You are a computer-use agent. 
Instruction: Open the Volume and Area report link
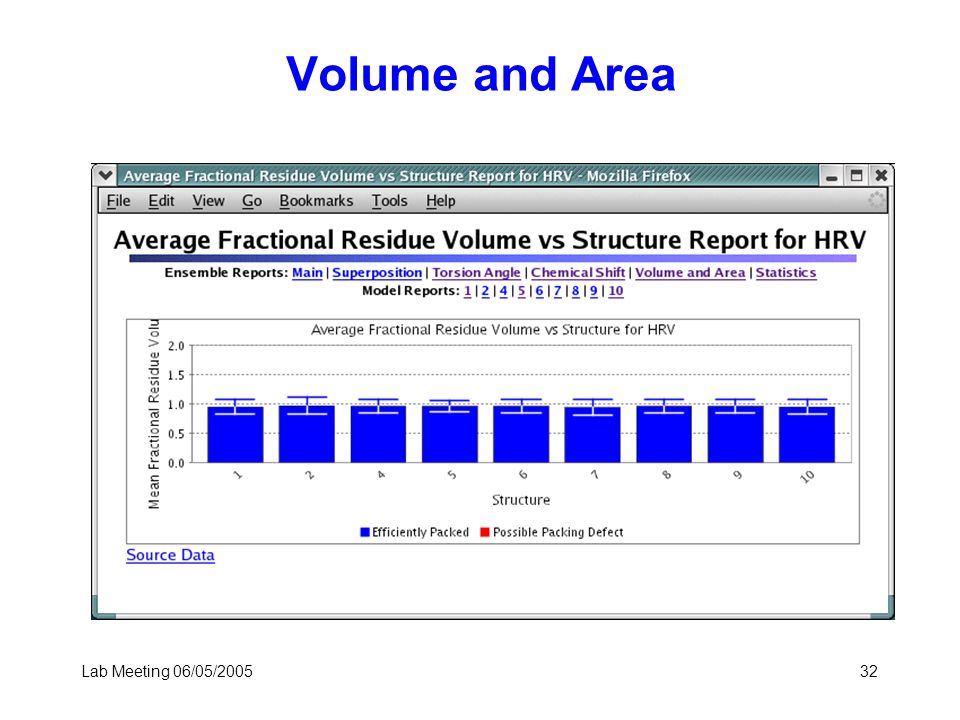[690, 273]
